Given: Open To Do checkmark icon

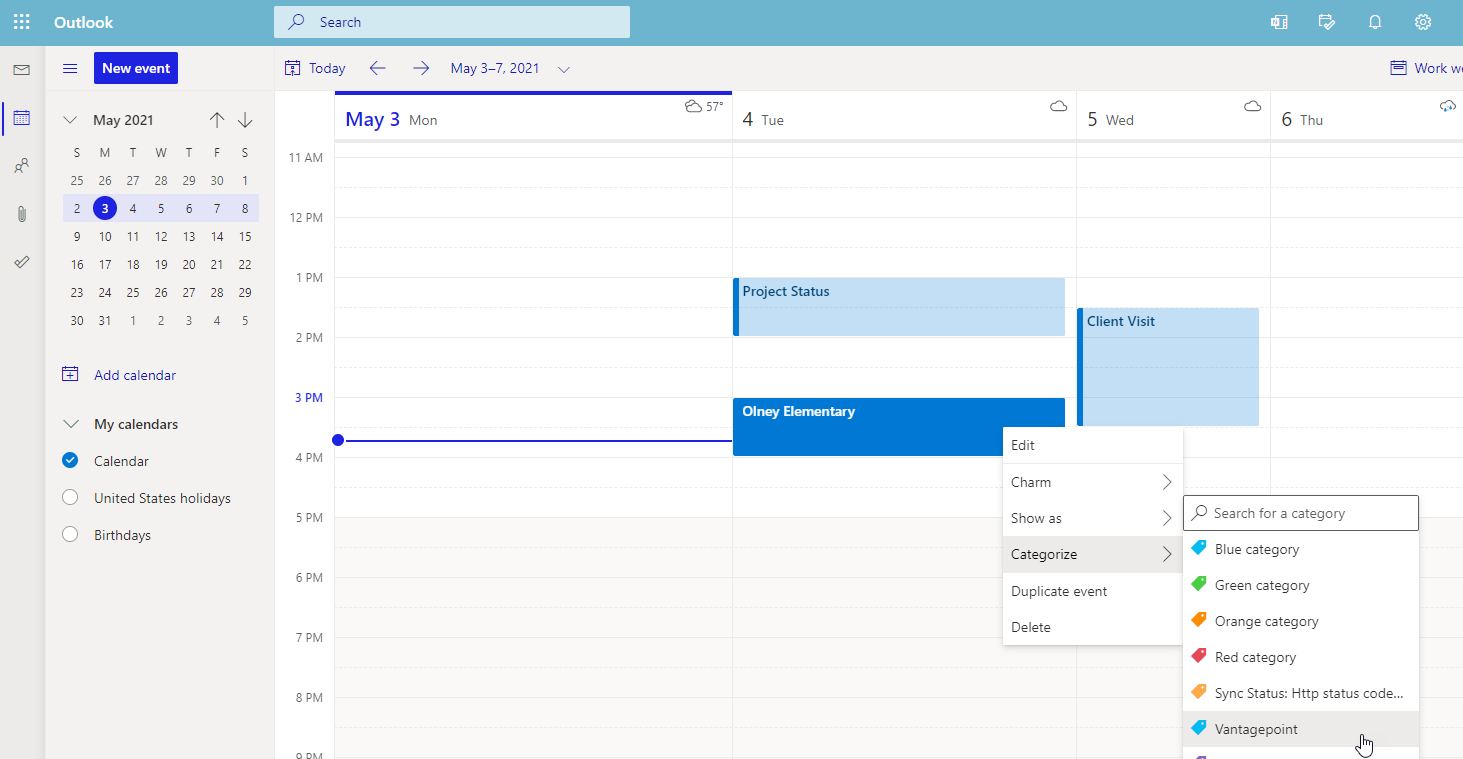Looking at the screenshot, I should tap(22, 262).
